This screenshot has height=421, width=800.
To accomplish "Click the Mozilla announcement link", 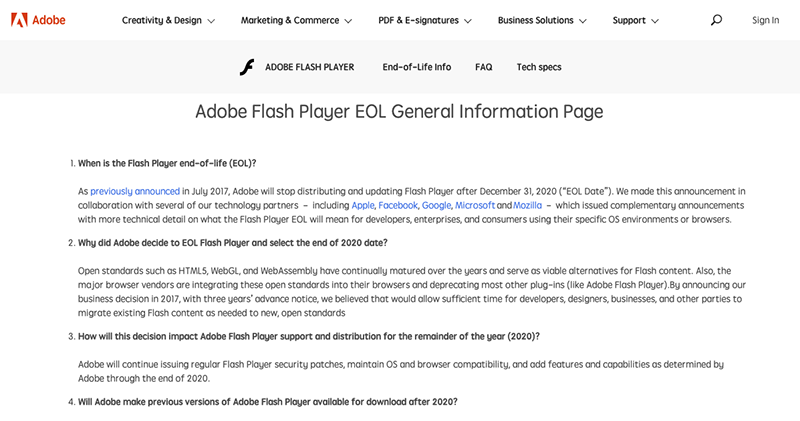I will coord(527,205).
